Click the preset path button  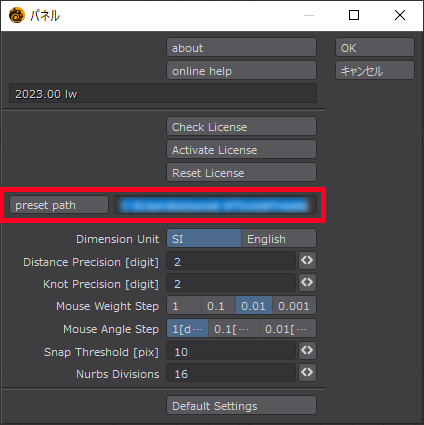click(x=59, y=205)
